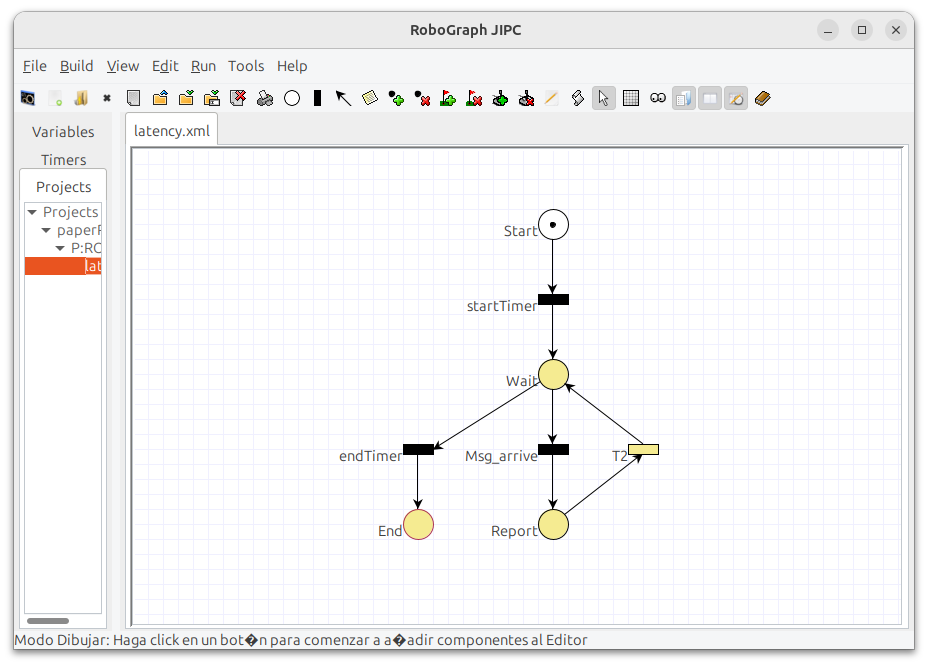Screen dimensions: 928x666
Task: Click the close document icon with red X
Action: pos(238,98)
